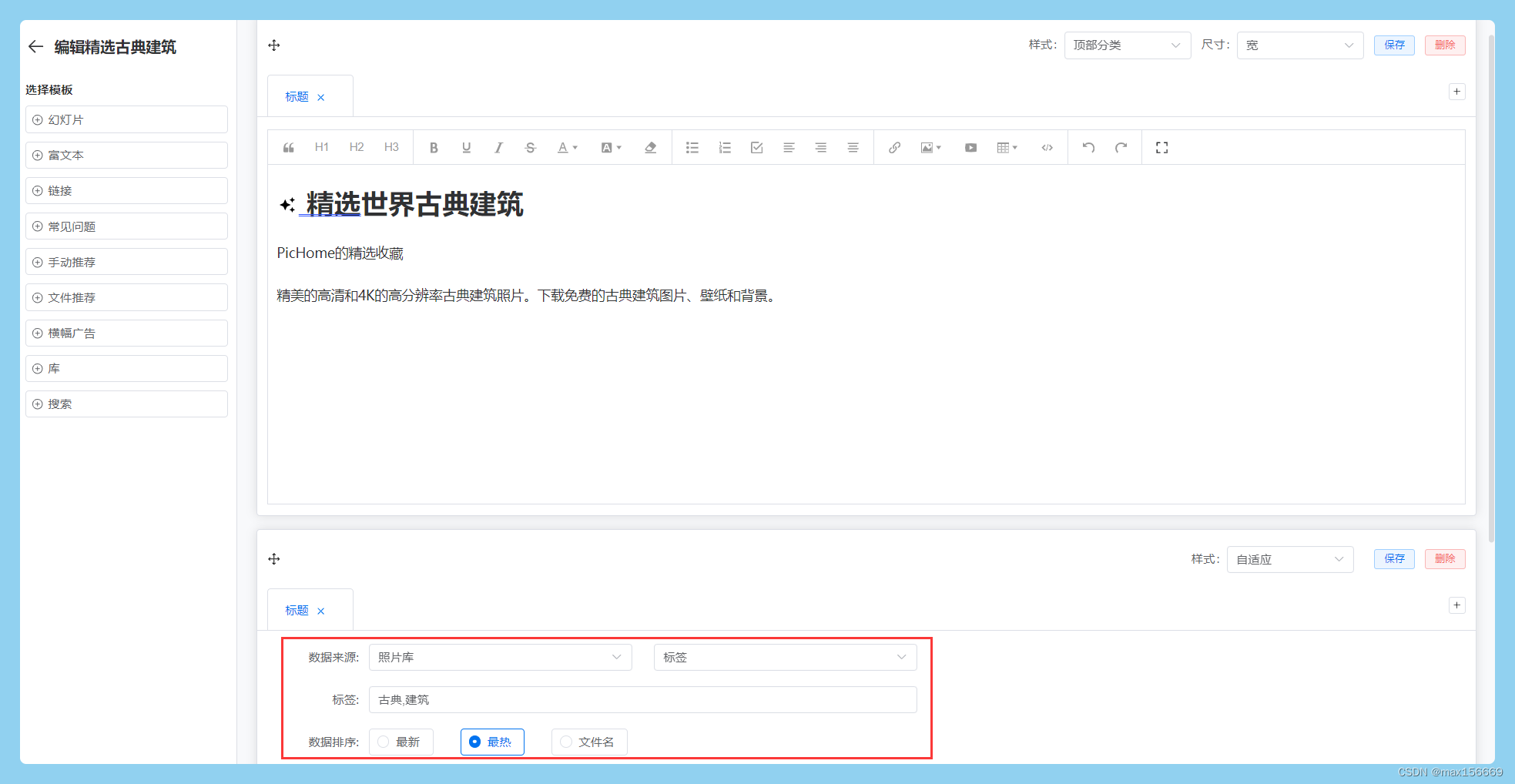Viewport: 1515px width, 784px height.
Task: Toggle strikethrough formatting
Action: point(530,148)
